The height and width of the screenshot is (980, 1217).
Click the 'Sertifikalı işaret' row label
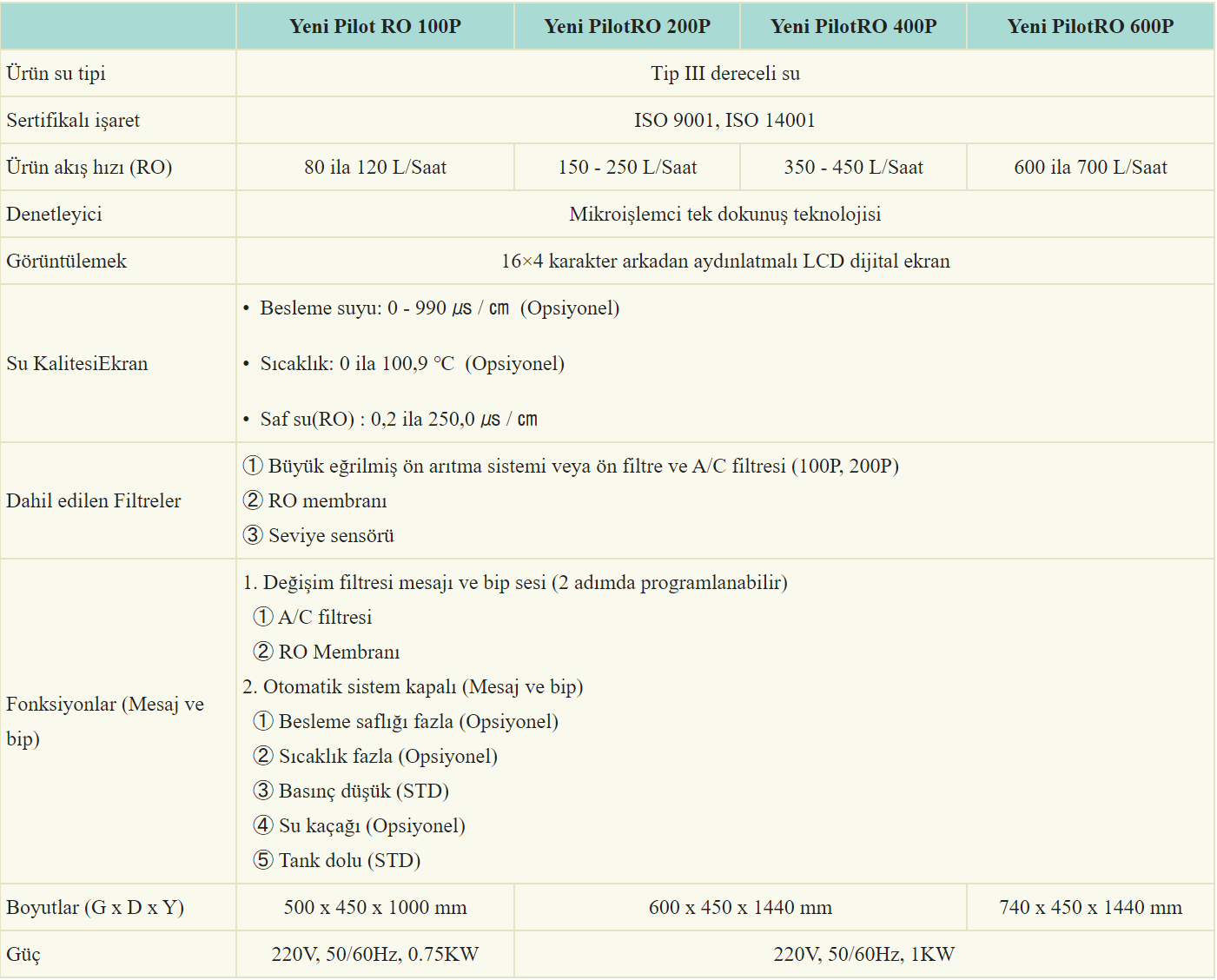[x=73, y=120]
